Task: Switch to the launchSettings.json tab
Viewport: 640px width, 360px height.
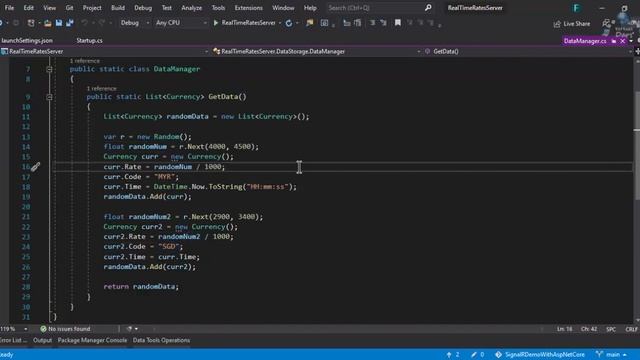Action: coord(27,40)
